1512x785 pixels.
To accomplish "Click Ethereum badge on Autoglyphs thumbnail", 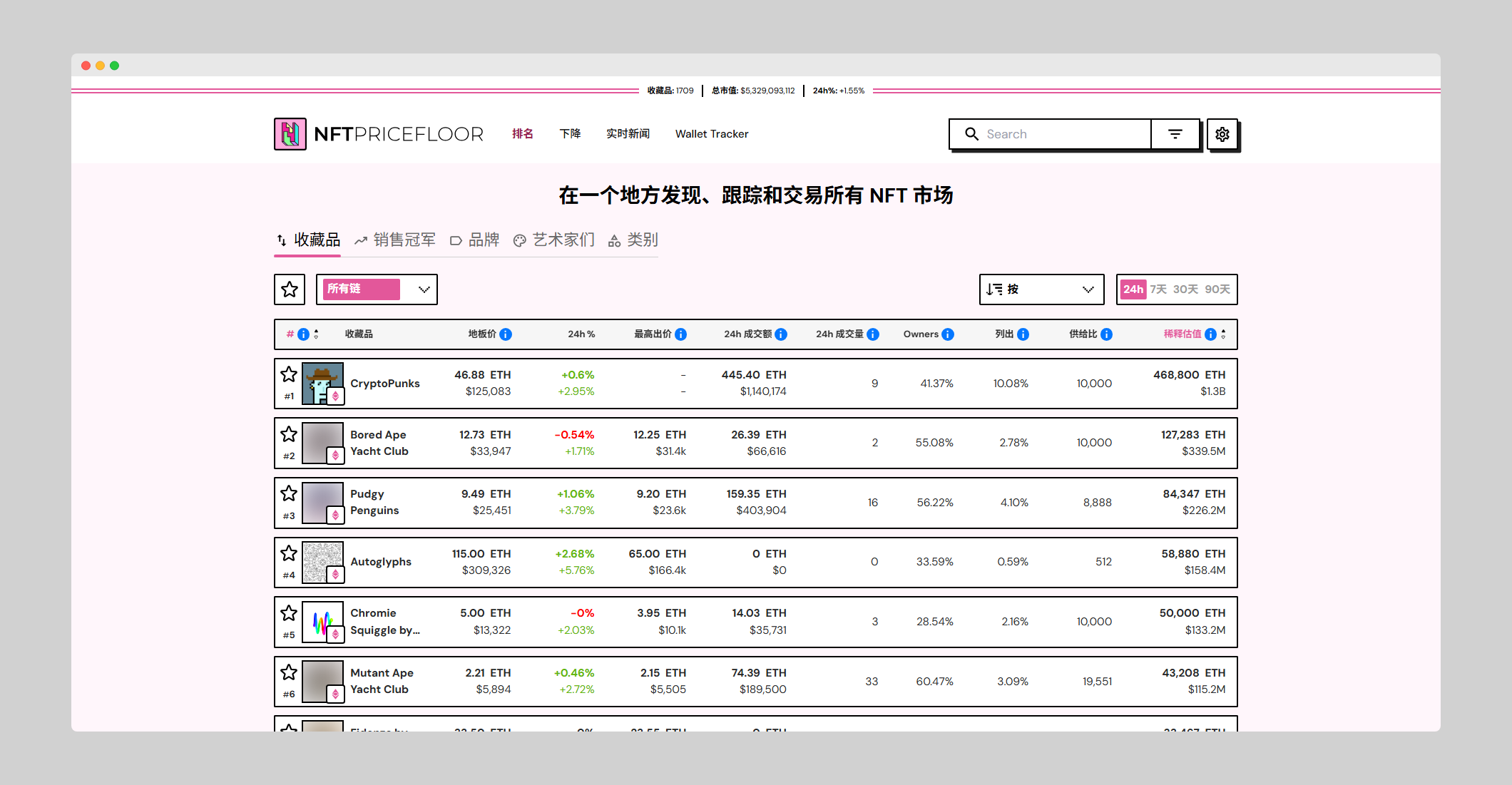I will point(335,574).
